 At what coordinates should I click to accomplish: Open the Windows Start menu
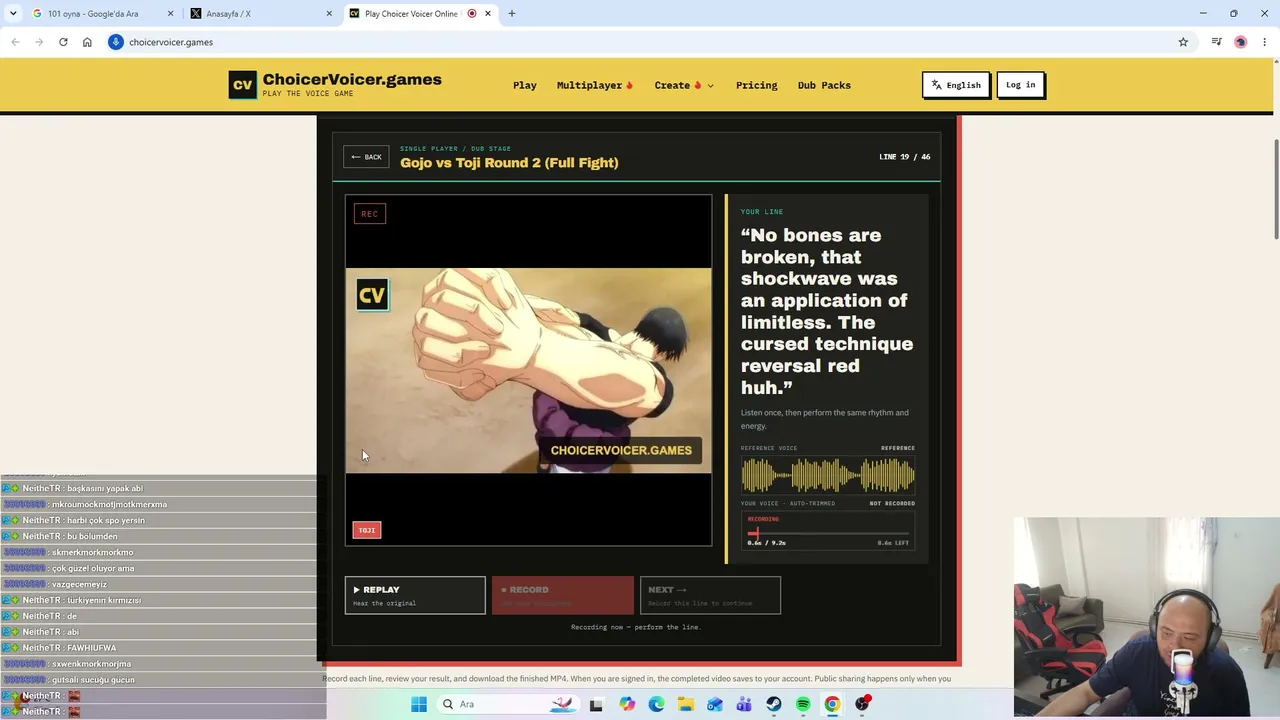(x=419, y=704)
